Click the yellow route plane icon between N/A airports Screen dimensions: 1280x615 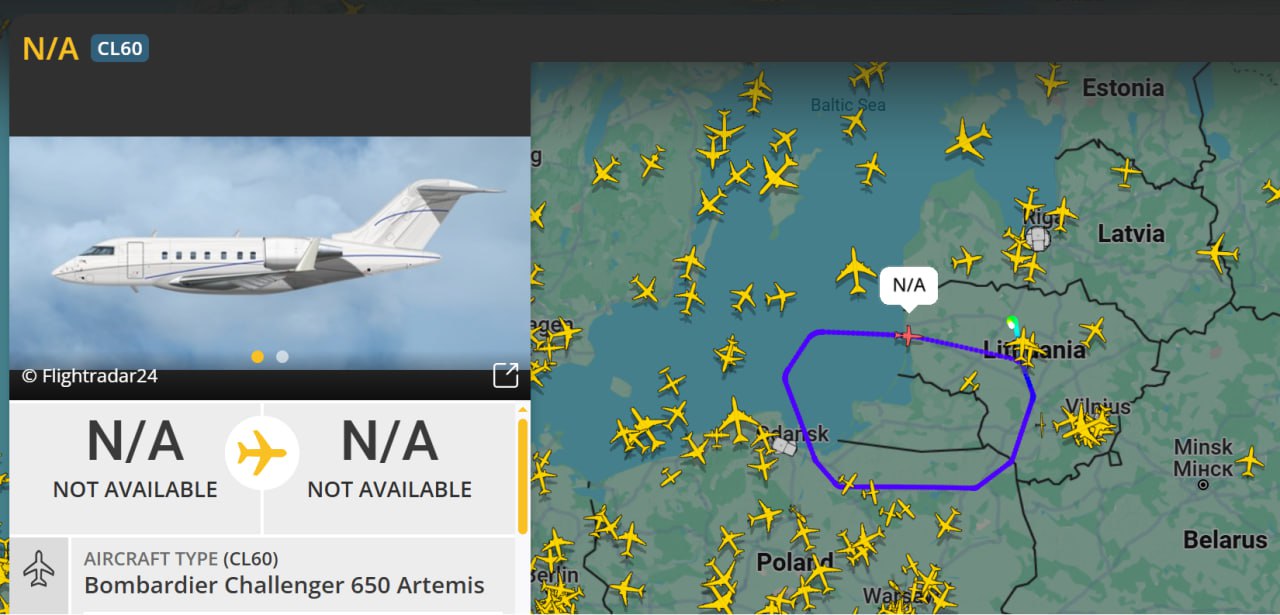coord(262,453)
